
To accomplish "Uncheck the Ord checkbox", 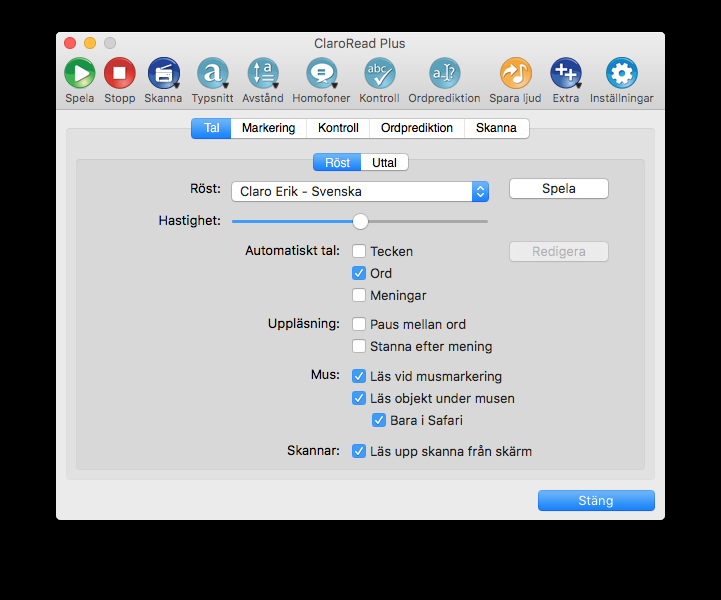I will (x=359, y=273).
